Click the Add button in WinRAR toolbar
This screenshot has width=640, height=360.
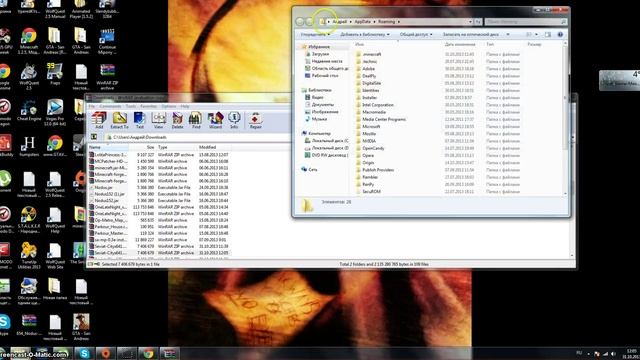pos(98,120)
